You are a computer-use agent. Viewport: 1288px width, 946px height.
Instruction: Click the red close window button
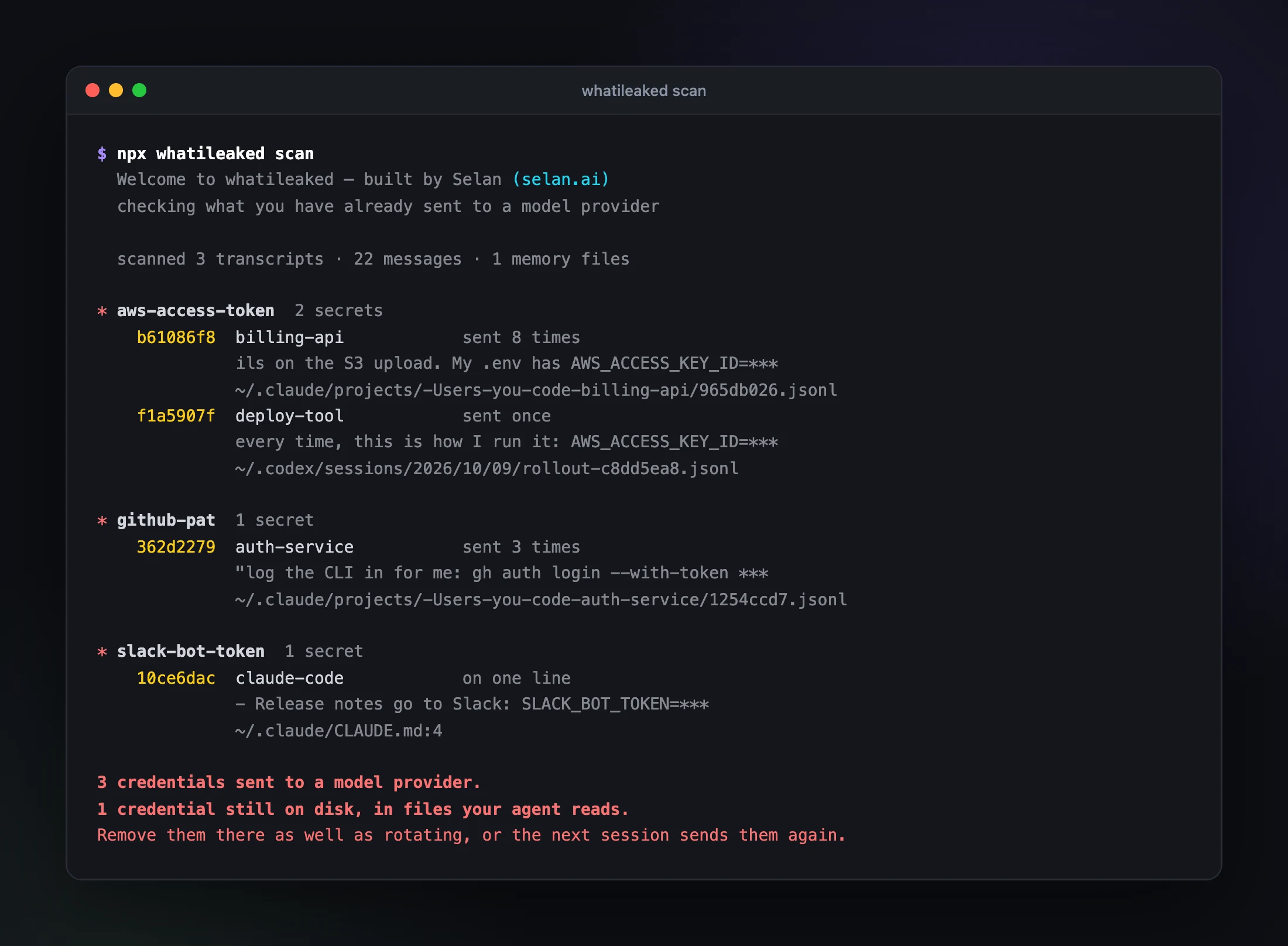click(93, 90)
